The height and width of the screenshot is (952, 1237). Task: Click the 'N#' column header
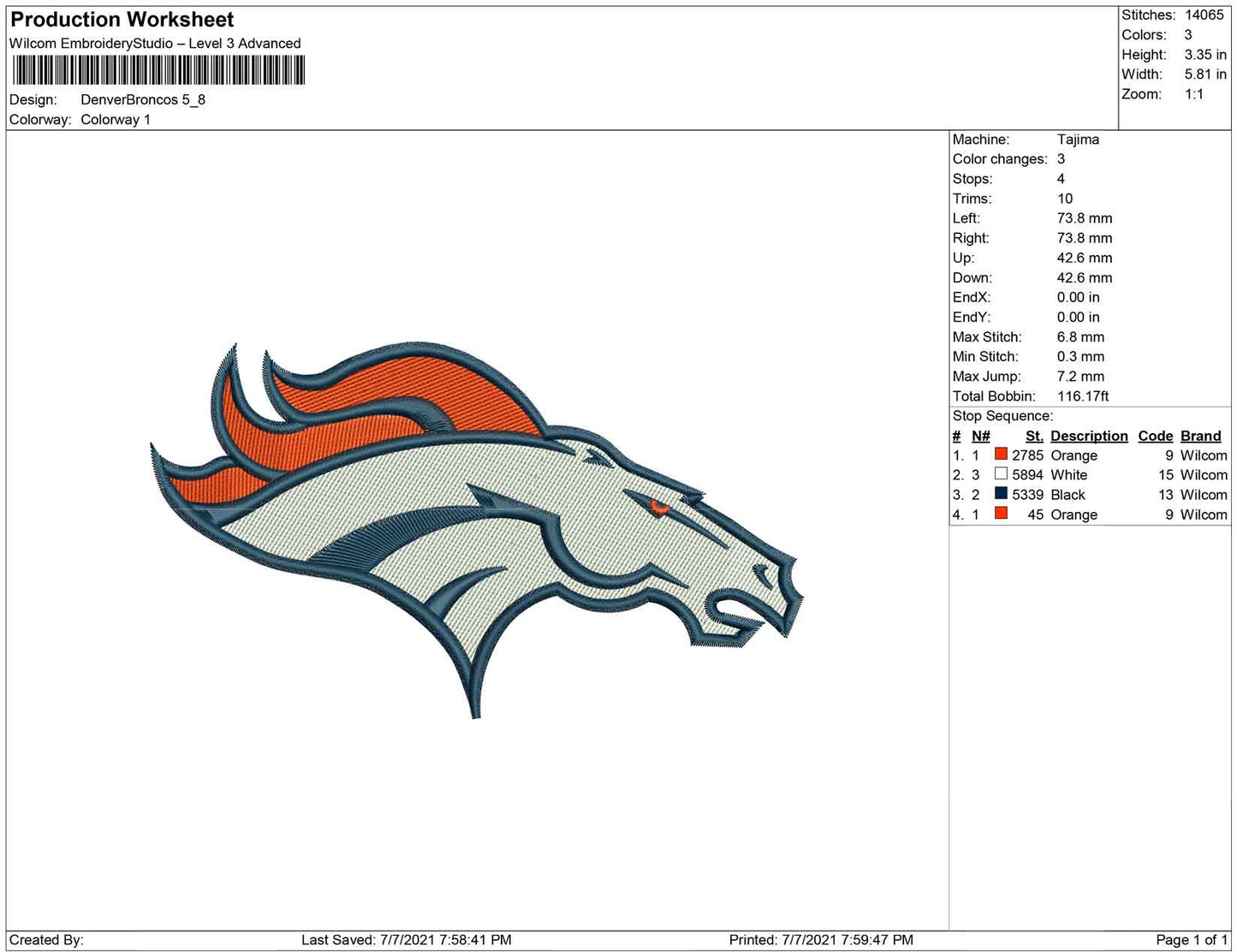click(981, 436)
